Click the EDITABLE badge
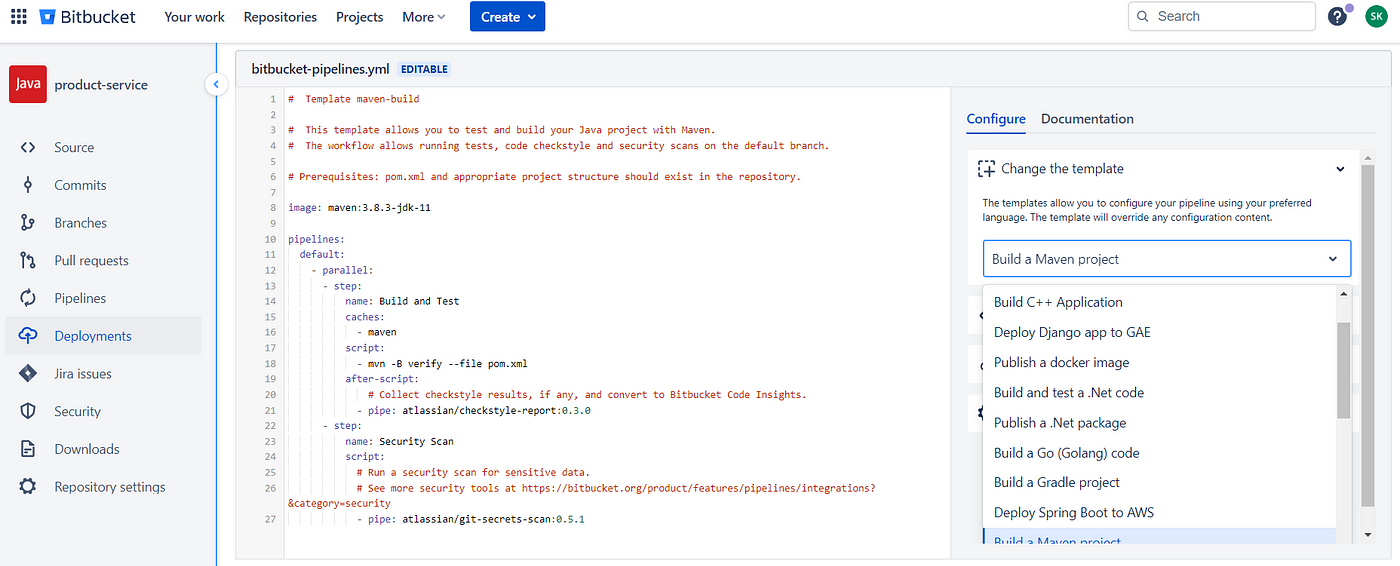 pos(425,69)
